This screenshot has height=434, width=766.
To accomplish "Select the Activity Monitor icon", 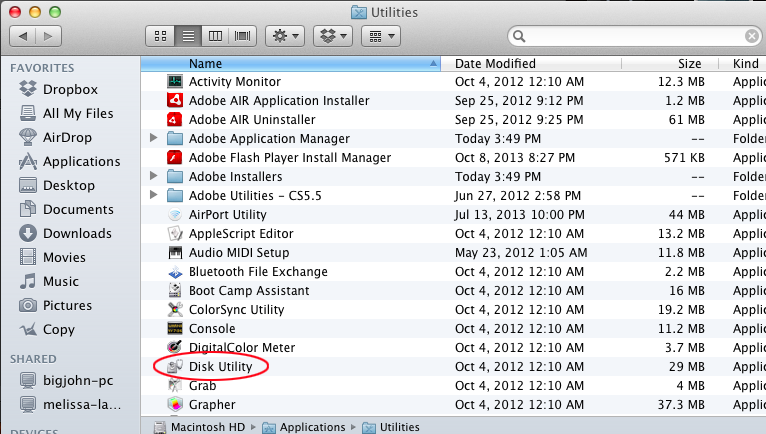I will [175, 82].
